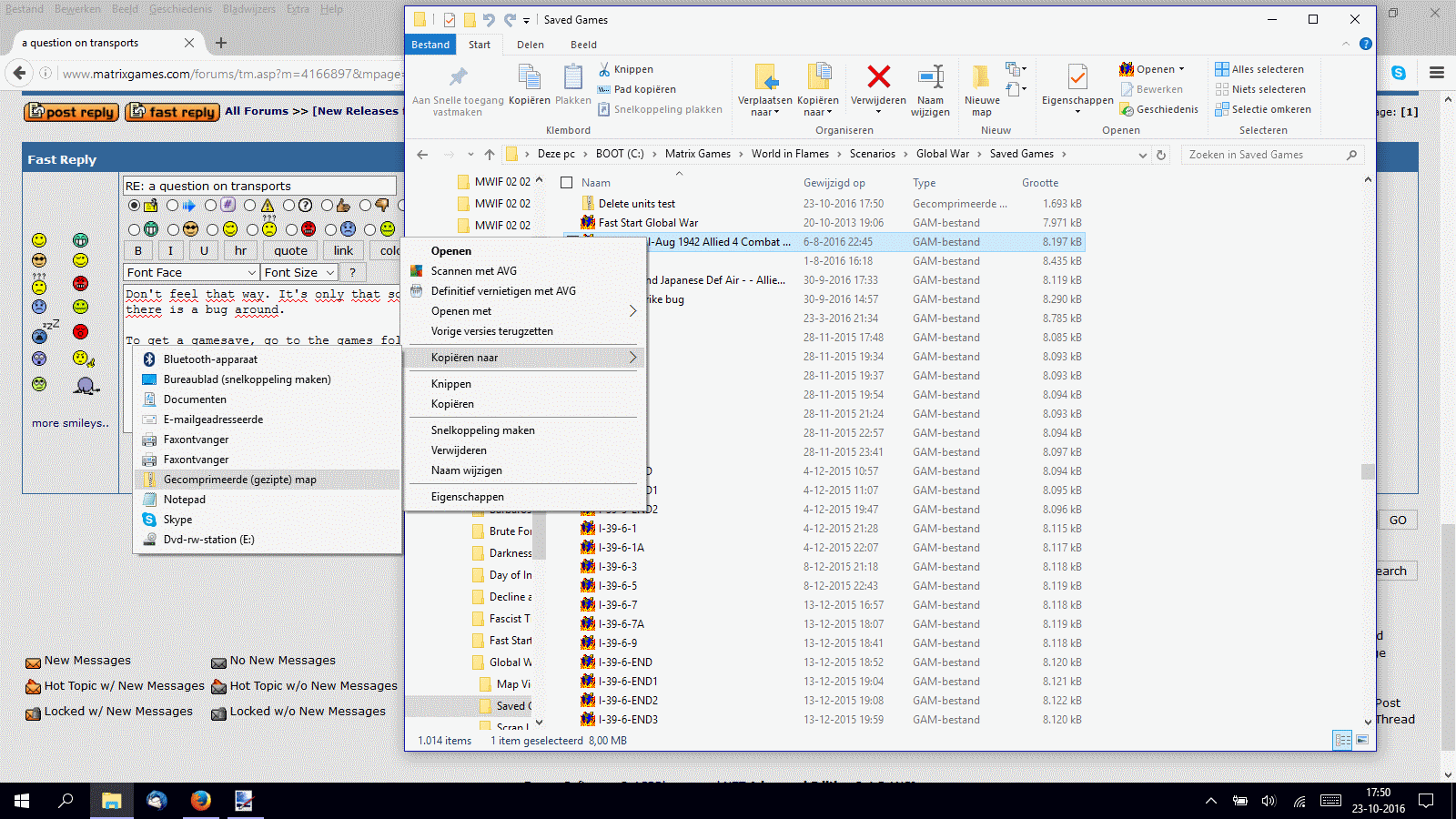Click the fast reply button
This screenshot has height=819, width=1456.
pyautogui.click(x=173, y=112)
